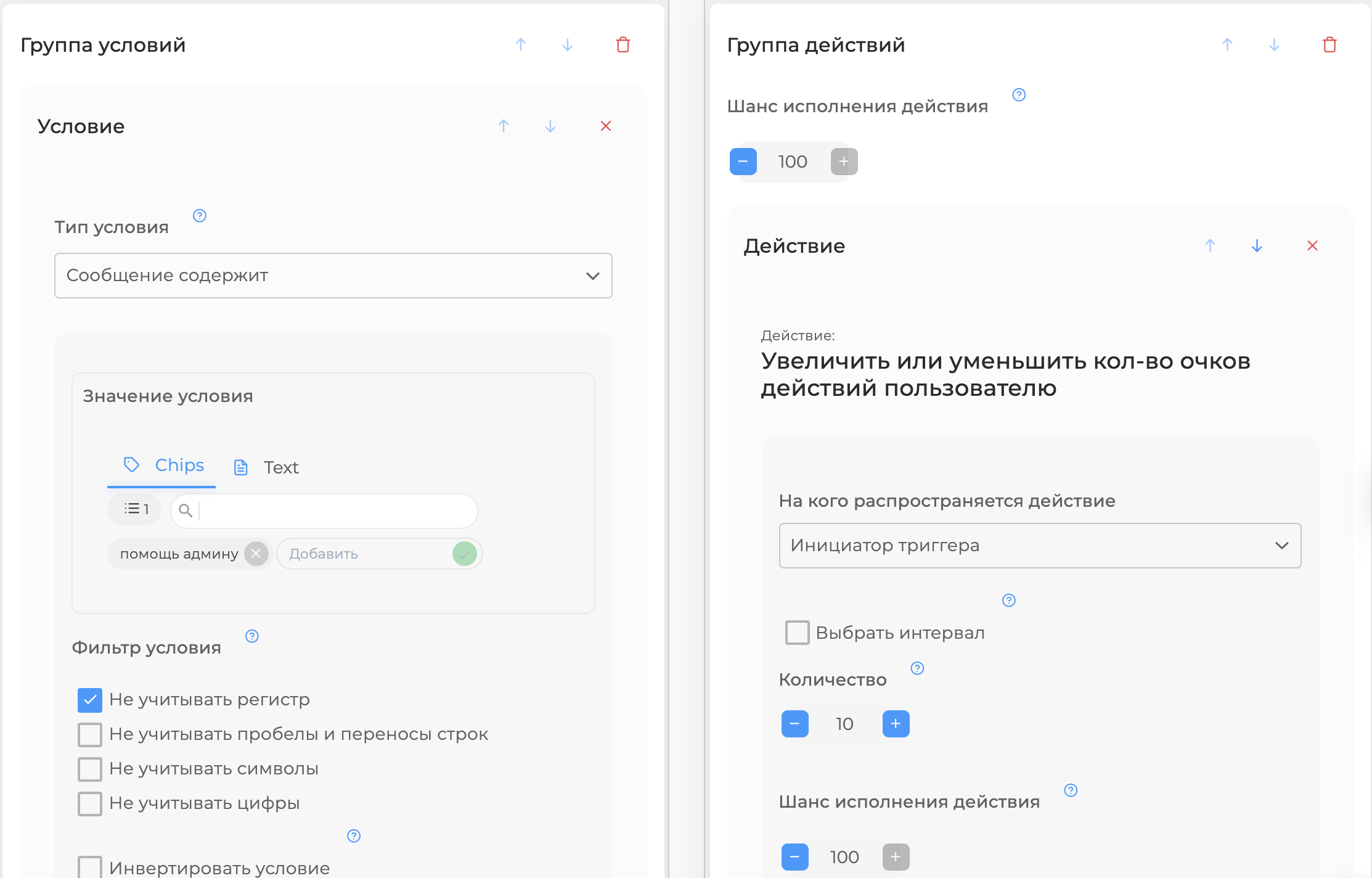Remove the помощь админу chip
The width and height of the screenshot is (1372, 878).
tap(256, 553)
